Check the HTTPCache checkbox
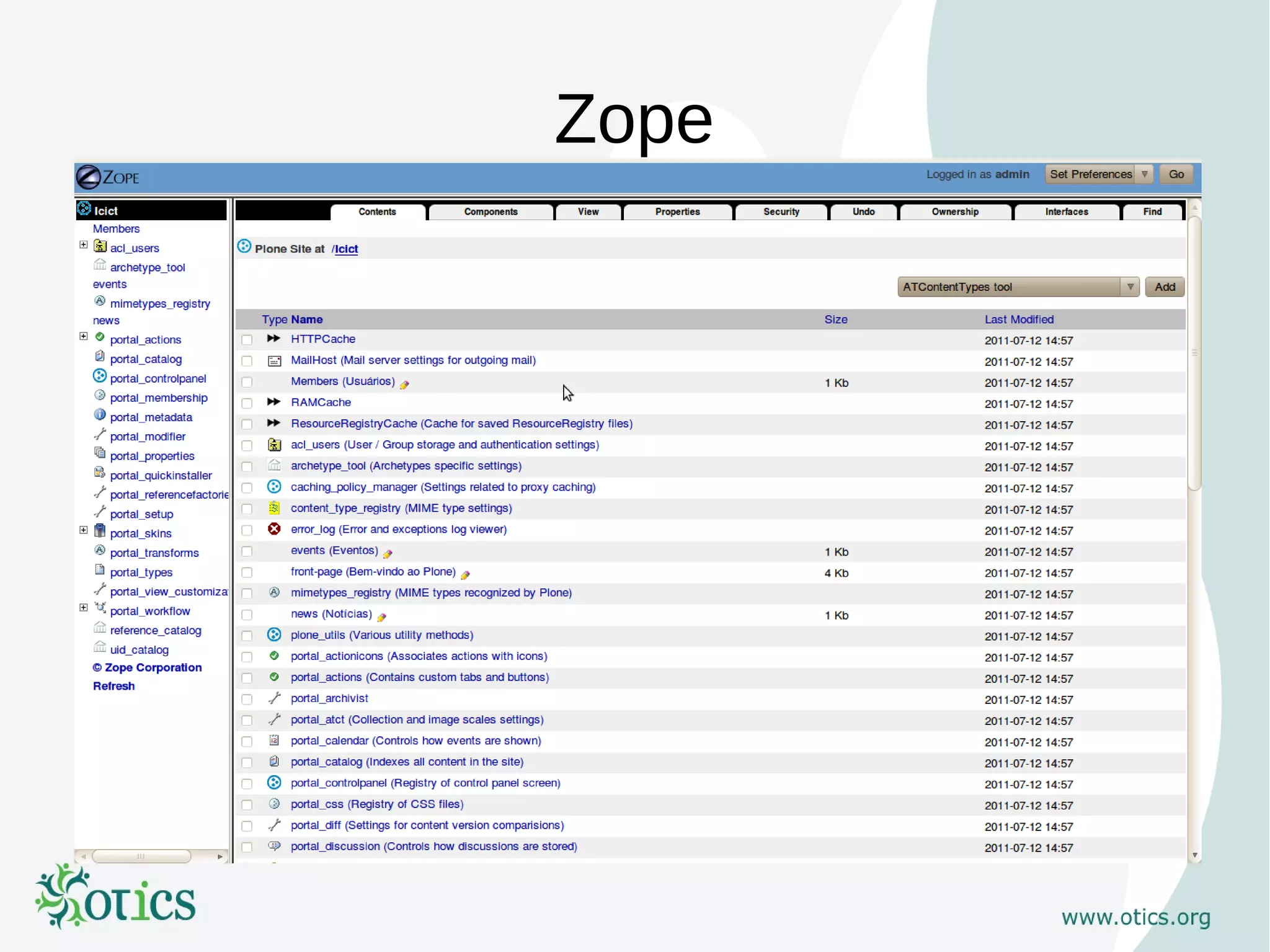This screenshot has height=952, width=1270. [247, 340]
